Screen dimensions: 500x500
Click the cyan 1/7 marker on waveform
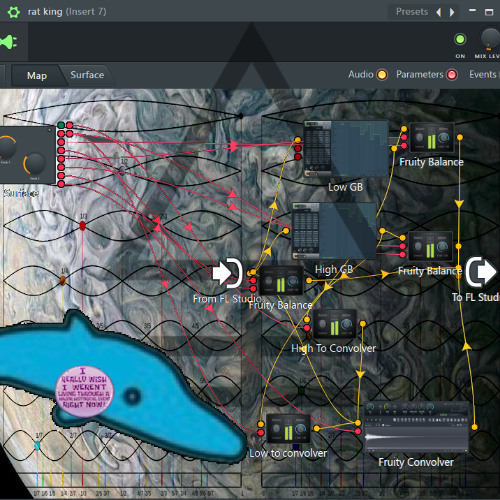37,445
